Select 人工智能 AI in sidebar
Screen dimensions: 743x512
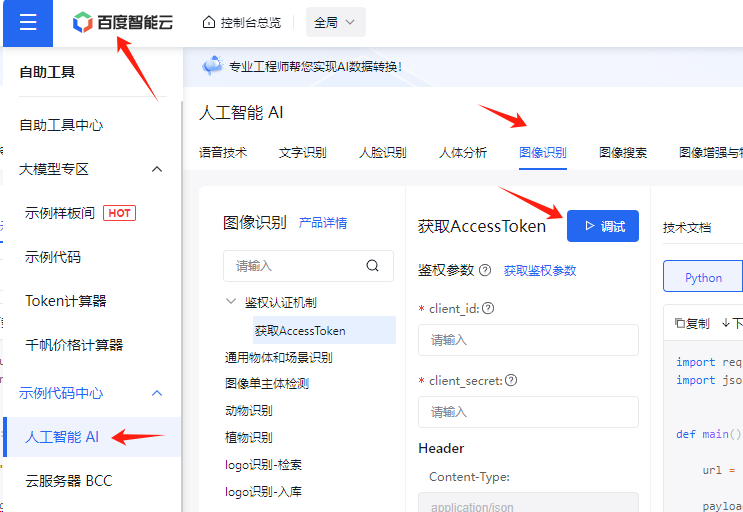(92, 437)
